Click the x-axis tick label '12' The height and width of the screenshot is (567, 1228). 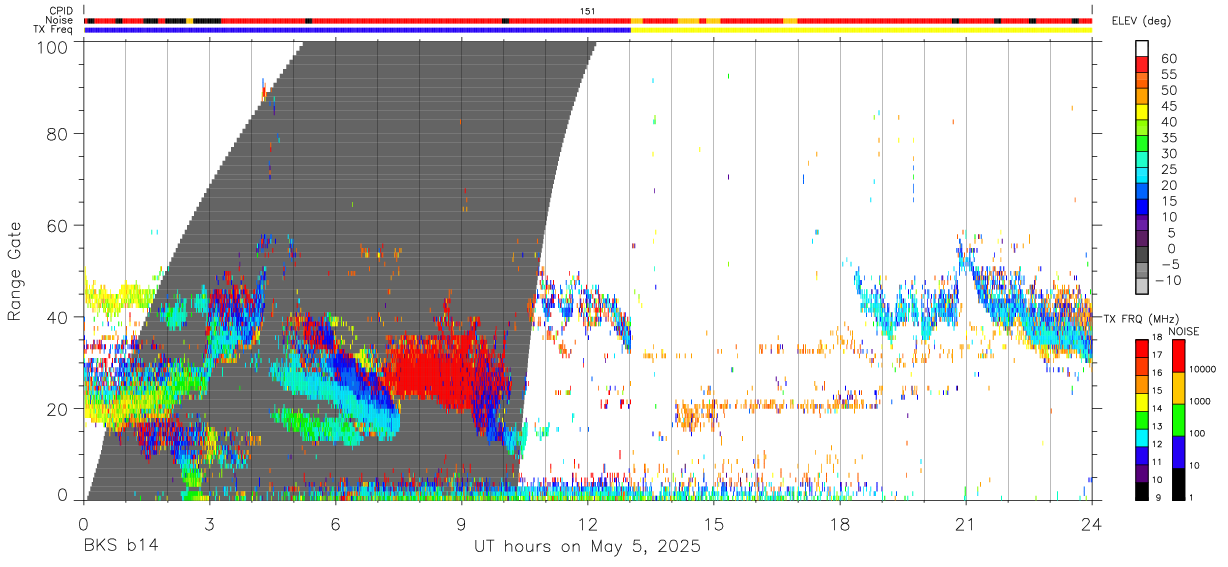coord(587,523)
